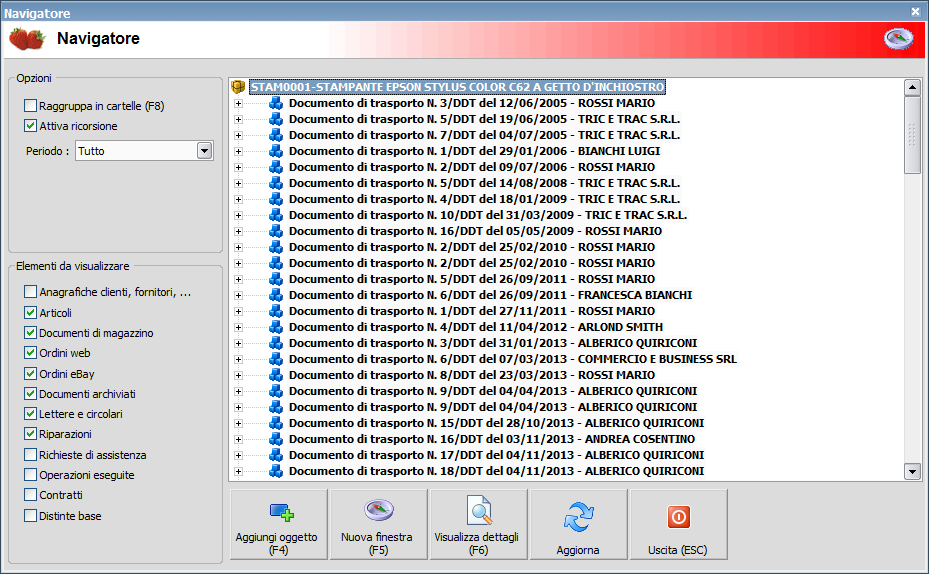
Task: Uncheck Documenti di magazzino
Action: [x=30, y=333]
